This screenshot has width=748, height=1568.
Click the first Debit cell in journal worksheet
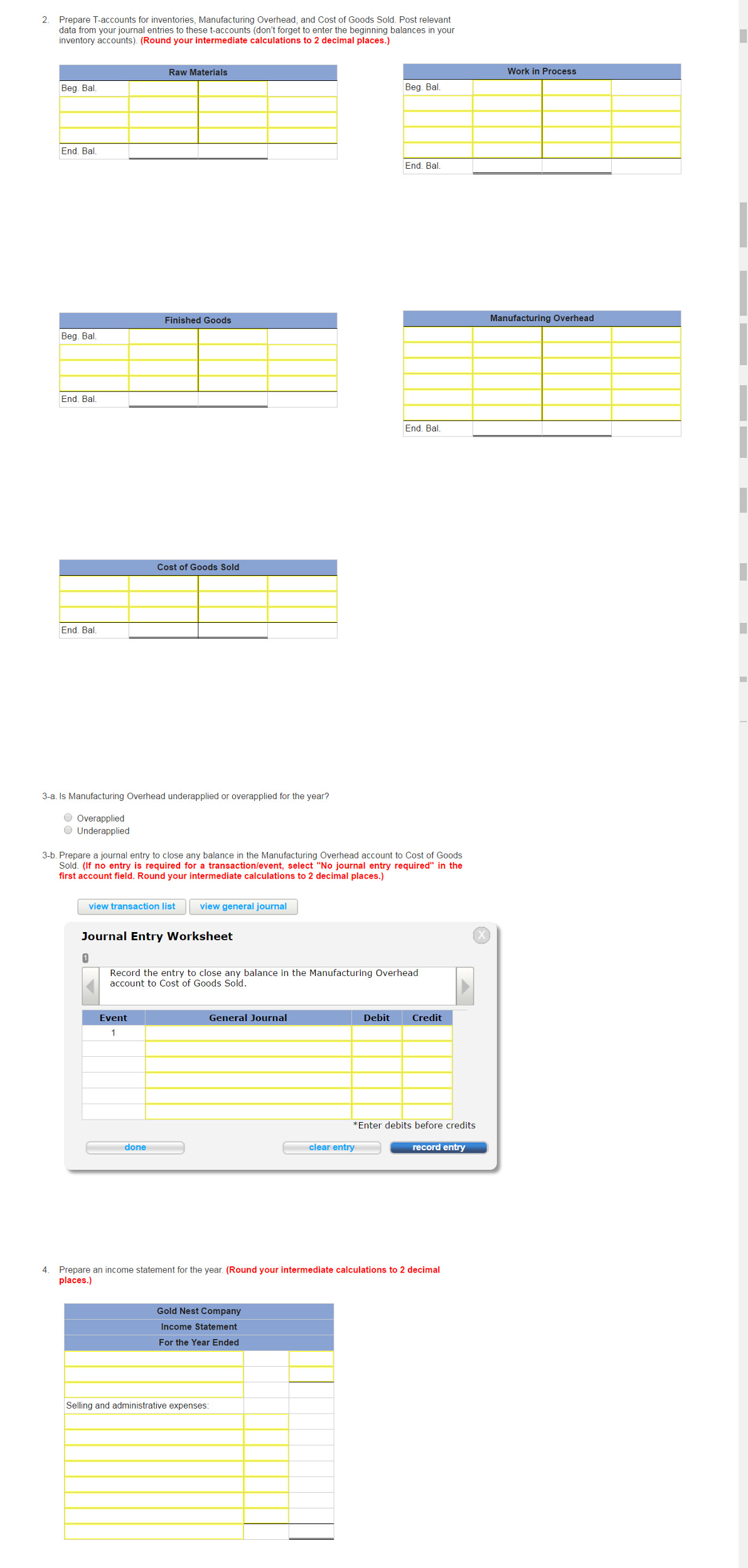point(377,1033)
